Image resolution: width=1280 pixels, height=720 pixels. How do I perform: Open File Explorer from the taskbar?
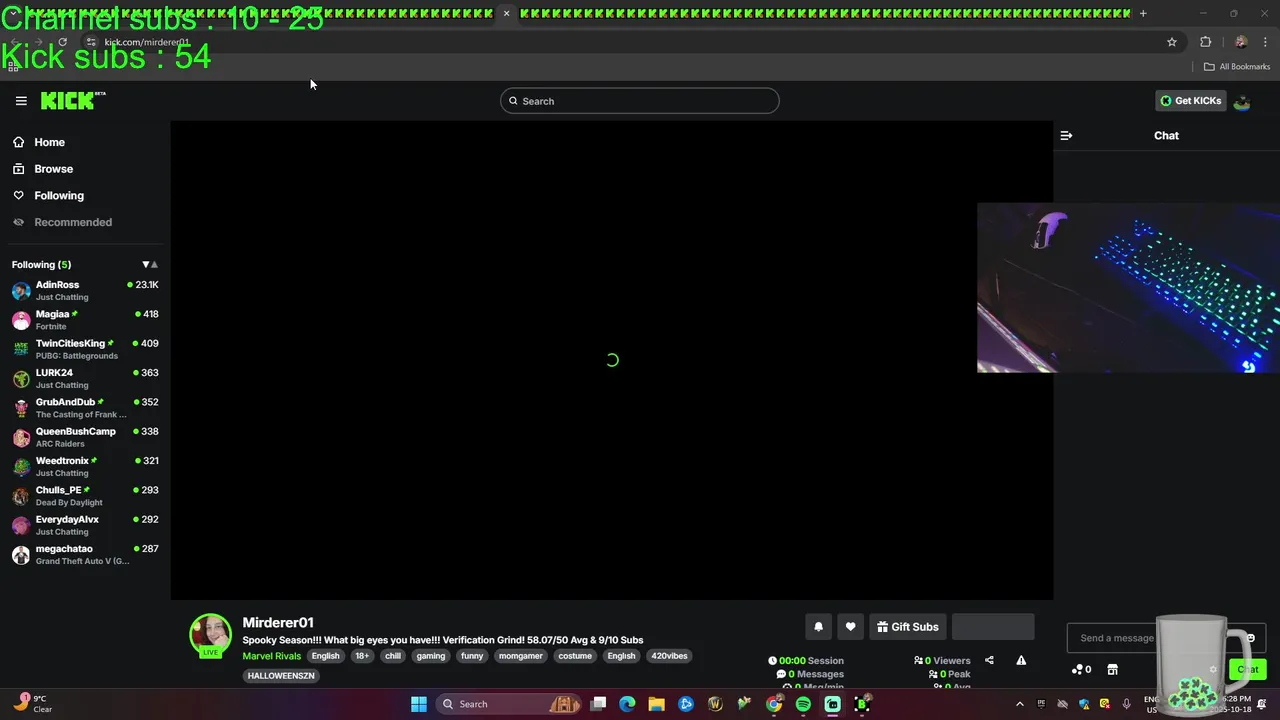[656, 704]
